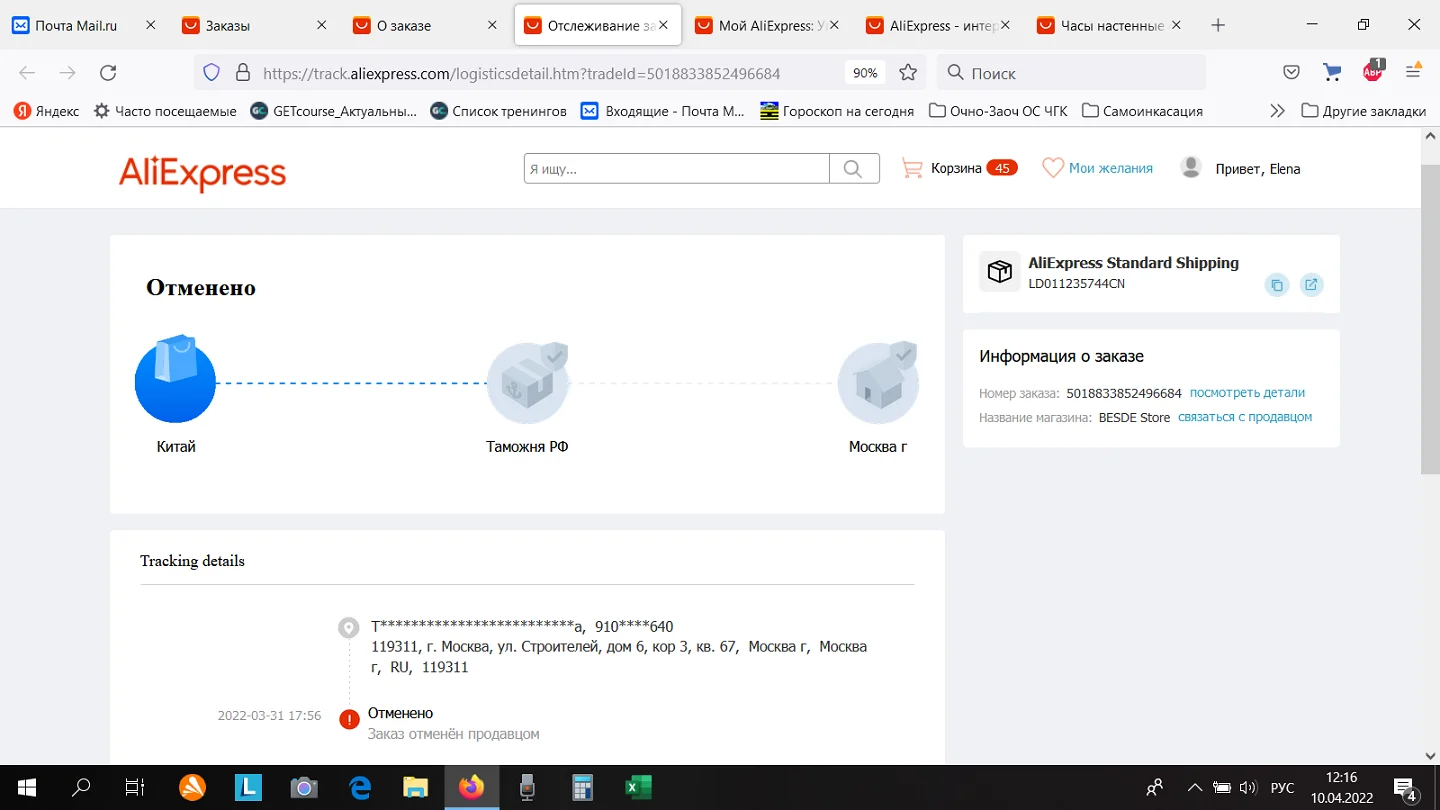Show tracking protection shield info
The width and height of the screenshot is (1440, 810).
(x=211, y=72)
